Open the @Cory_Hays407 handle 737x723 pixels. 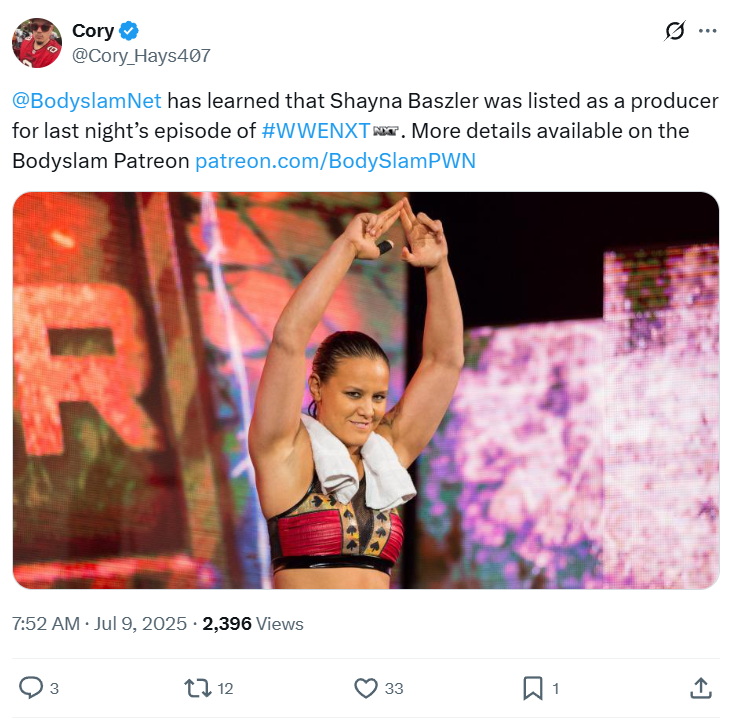click(x=141, y=56)
